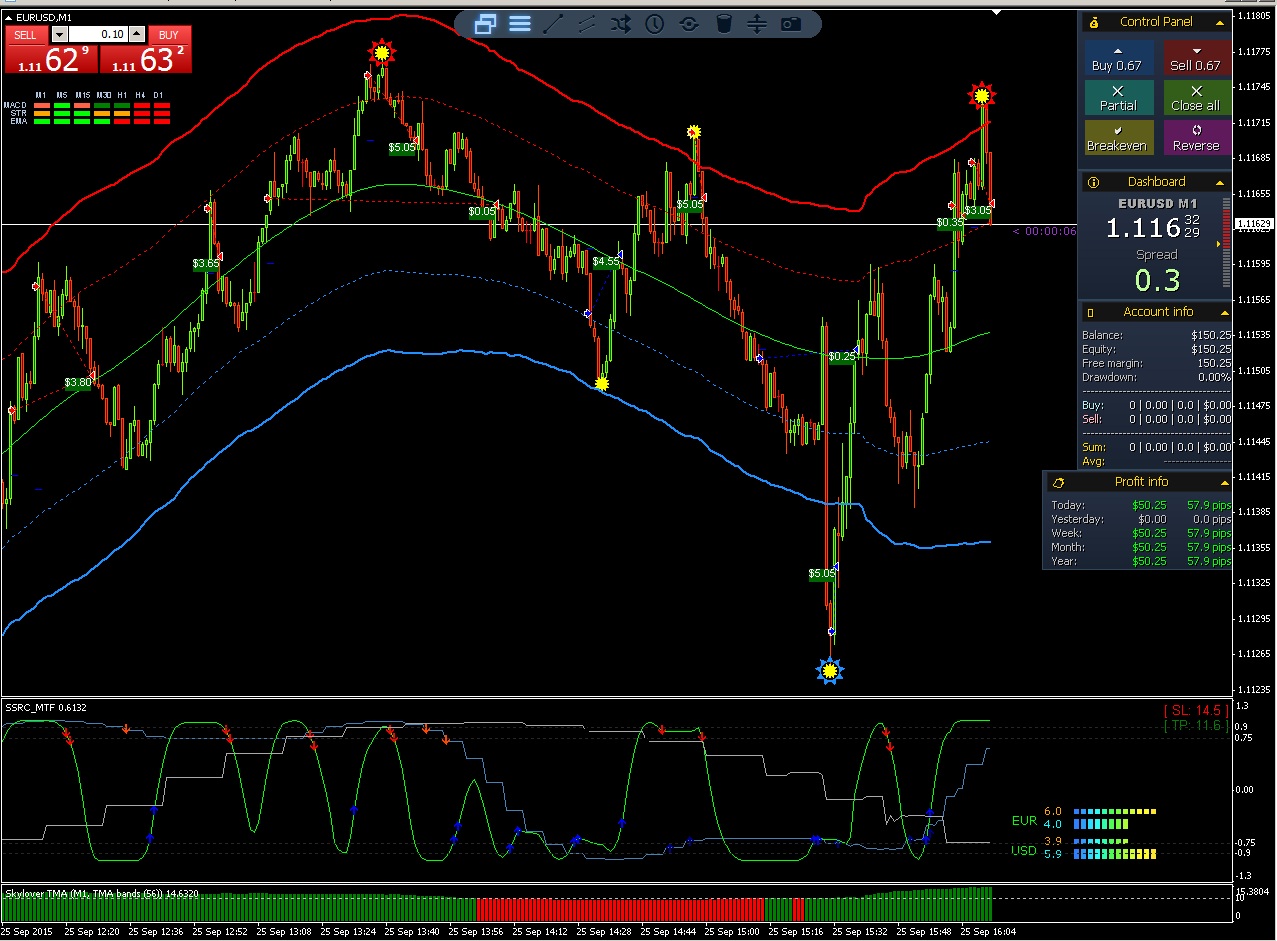Click the eye-like visibility icon in toolbar
Image resolution: width=1277 pixels, height=941 pixels.
pyautogui.click(x=689, y=24)
